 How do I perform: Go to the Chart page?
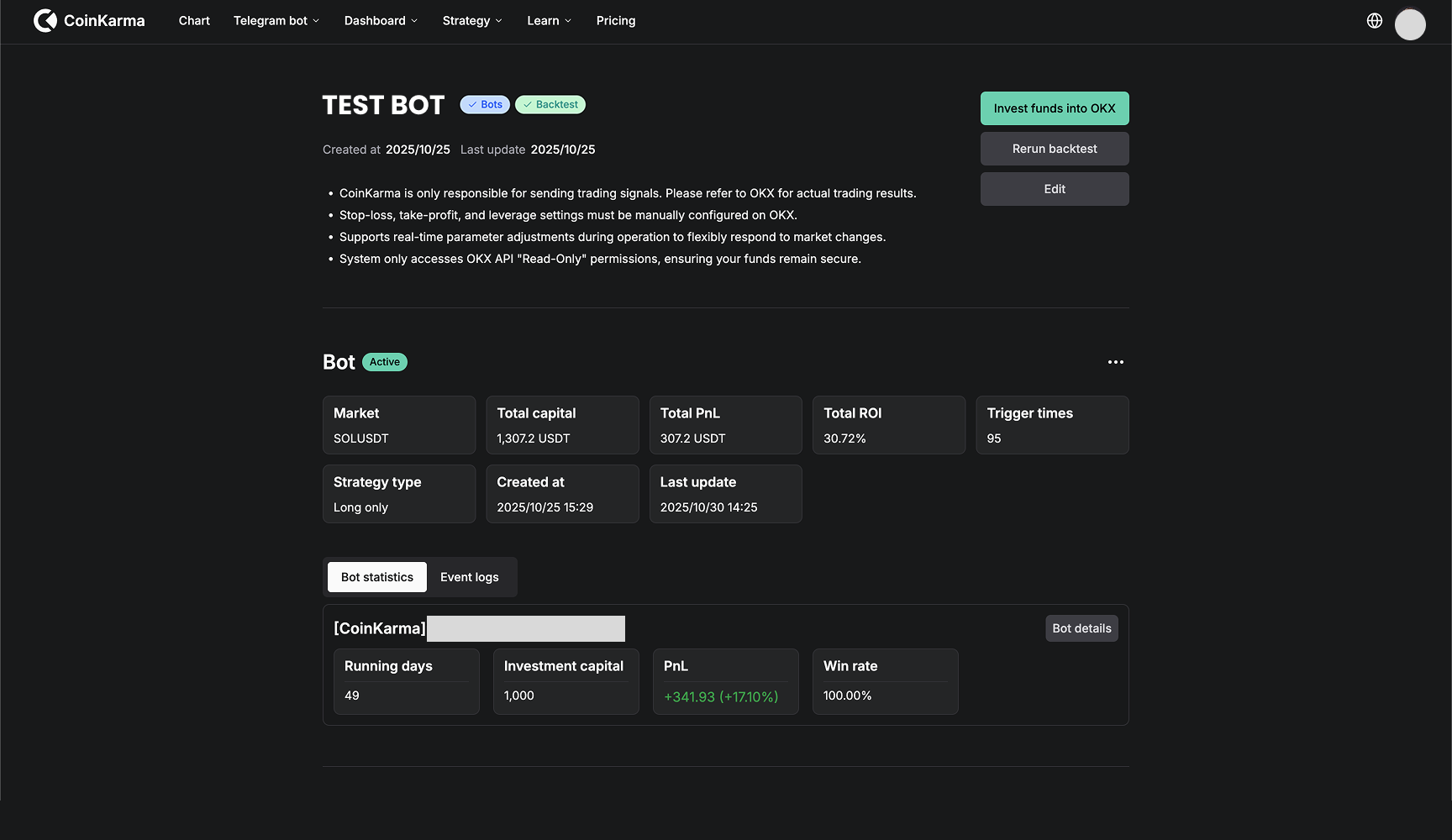point(194,21)
